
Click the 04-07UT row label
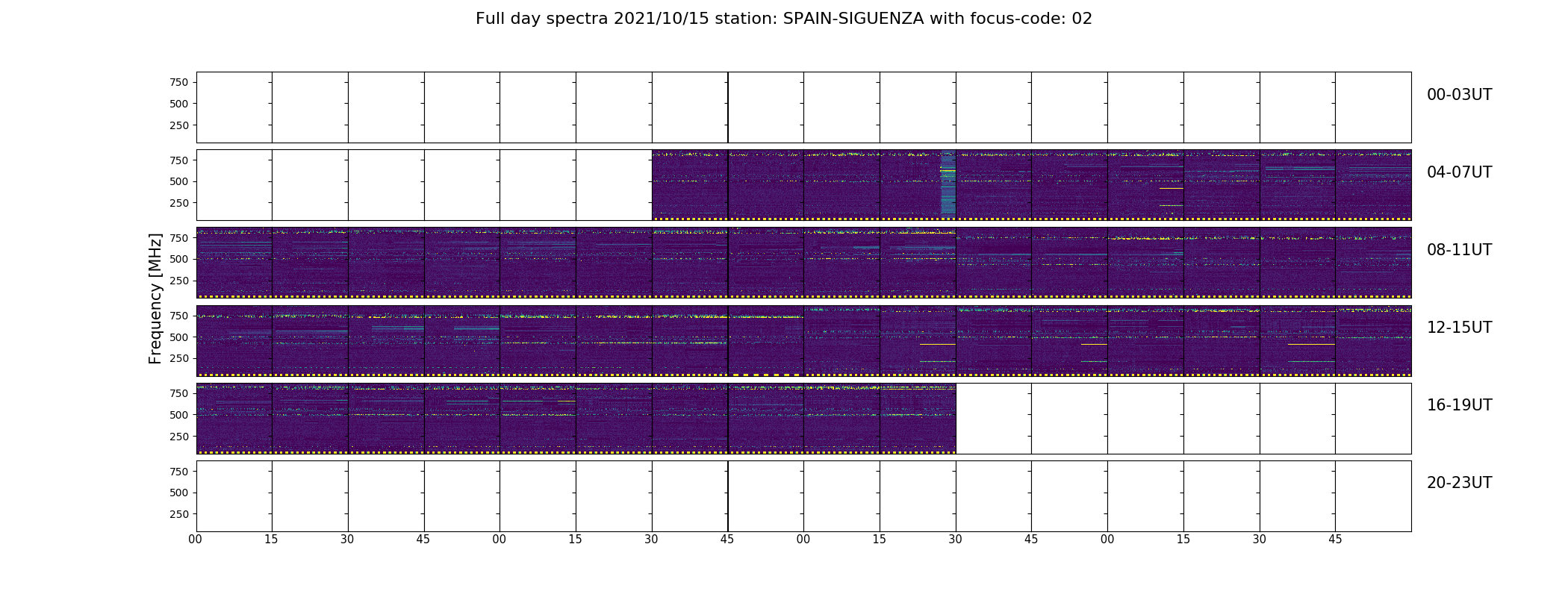point(1459,172)
